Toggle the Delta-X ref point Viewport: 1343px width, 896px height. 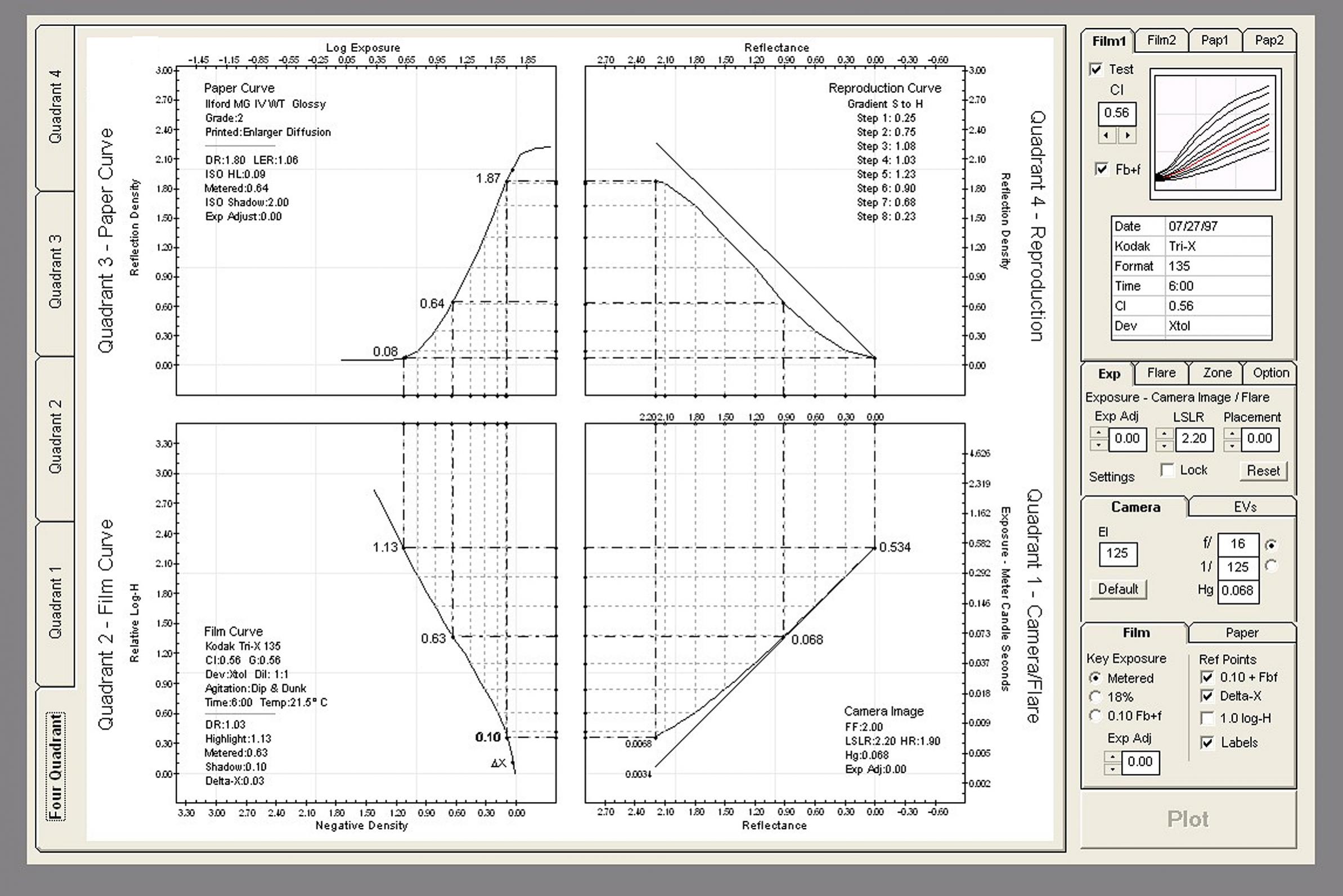(1207, 696)
